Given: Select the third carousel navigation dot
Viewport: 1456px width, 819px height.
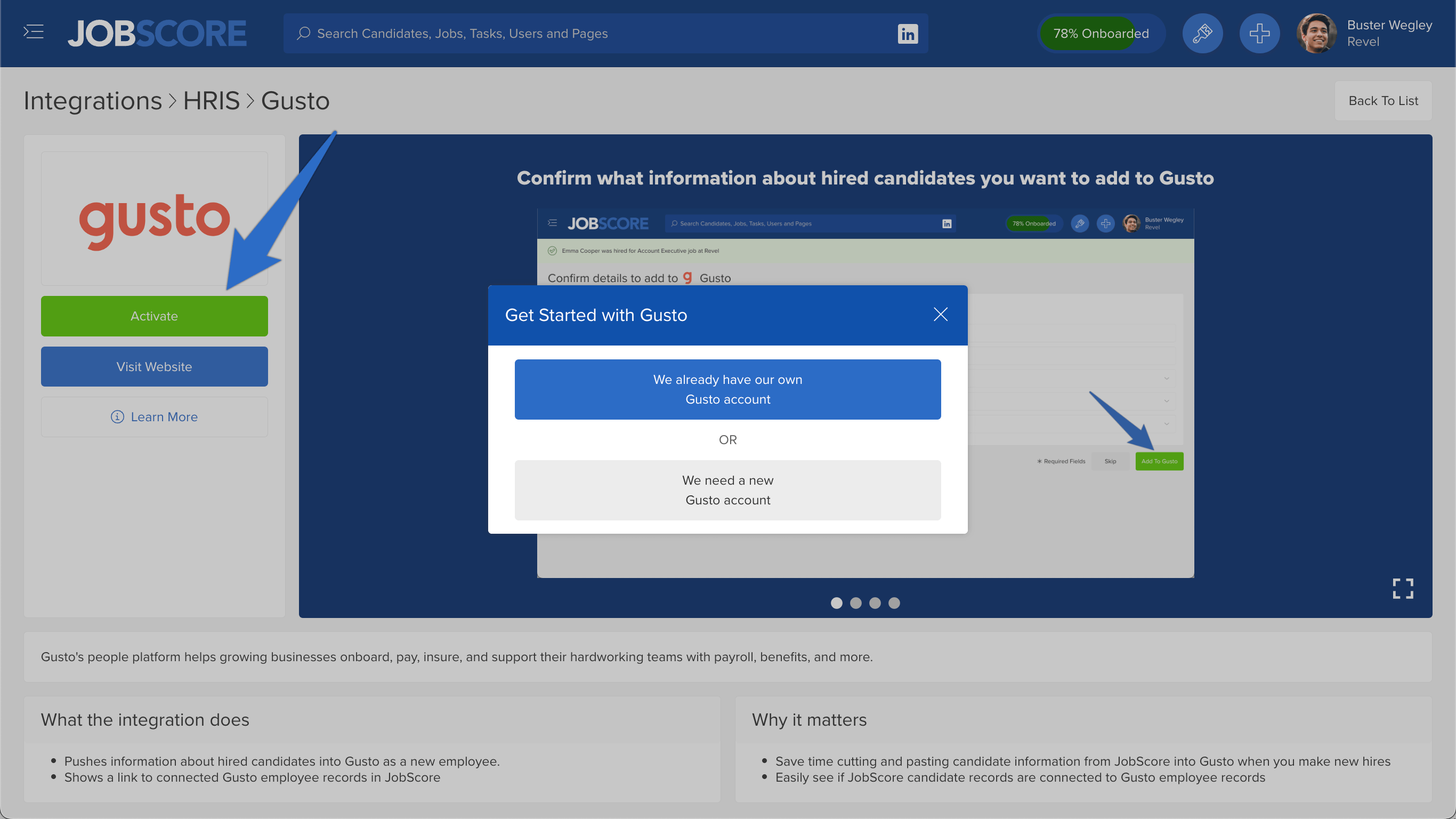Looking at the screenshot, I should 875,603.
